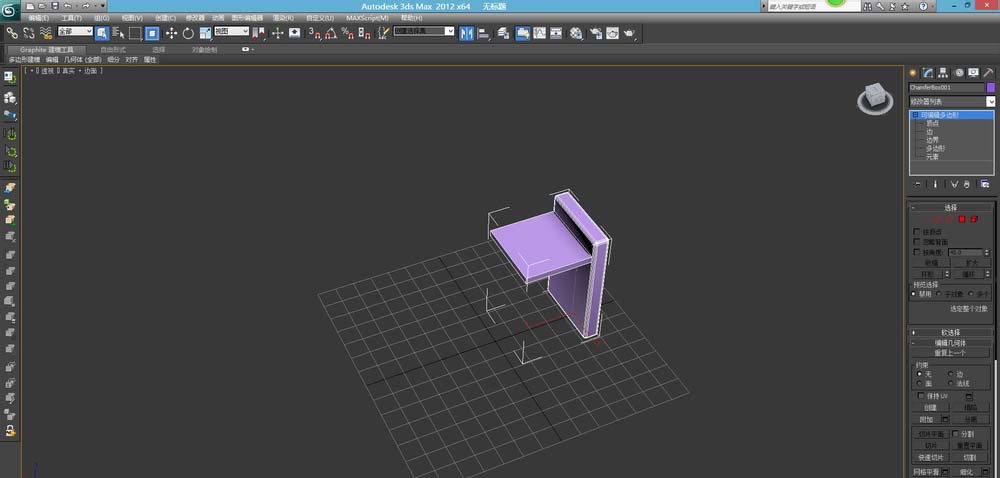Open the Modify command panel tab
The height and width of the screenshot is (478, 1000).
point(929,73)
